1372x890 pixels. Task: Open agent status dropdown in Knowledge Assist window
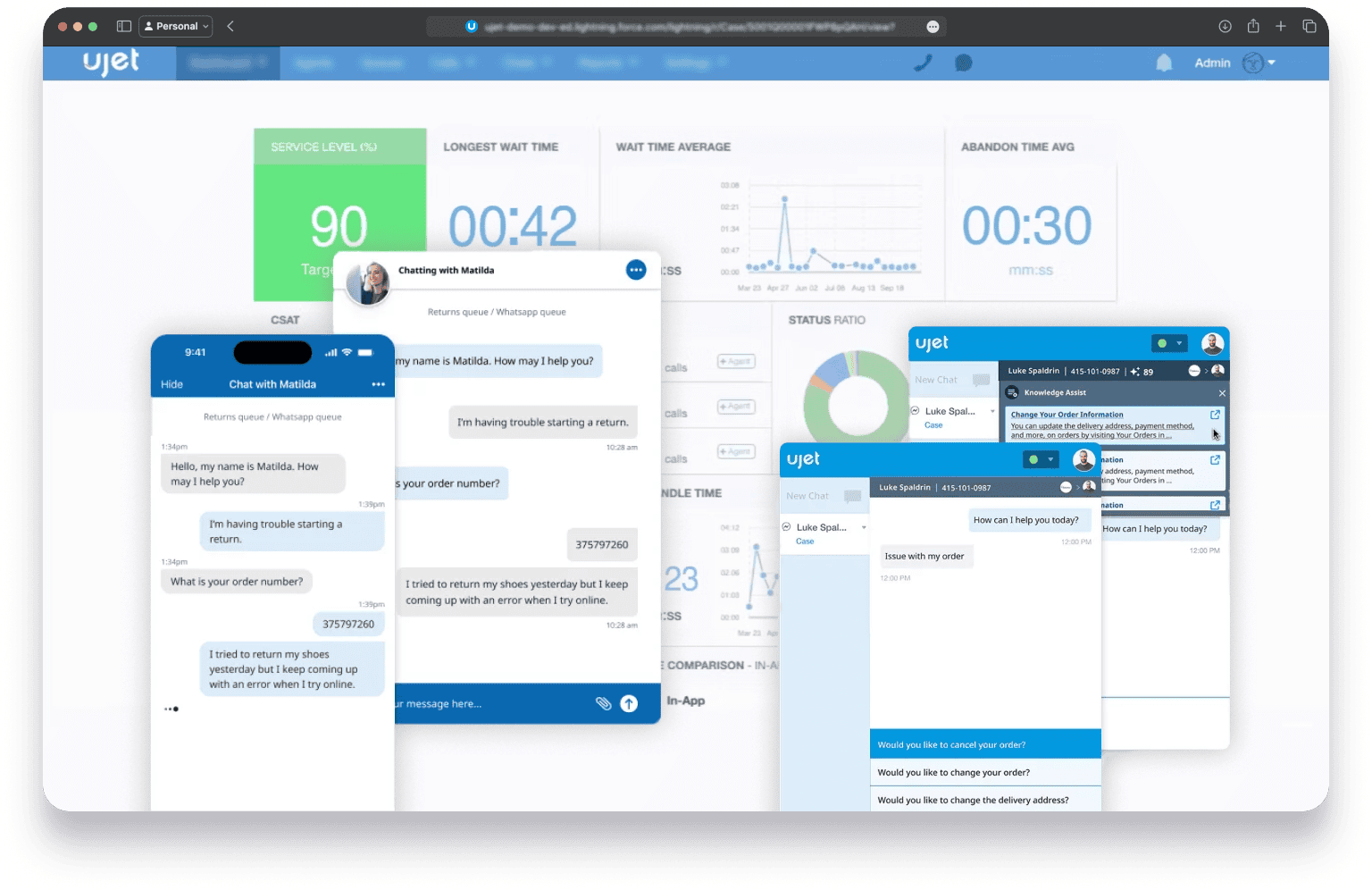1169,343
